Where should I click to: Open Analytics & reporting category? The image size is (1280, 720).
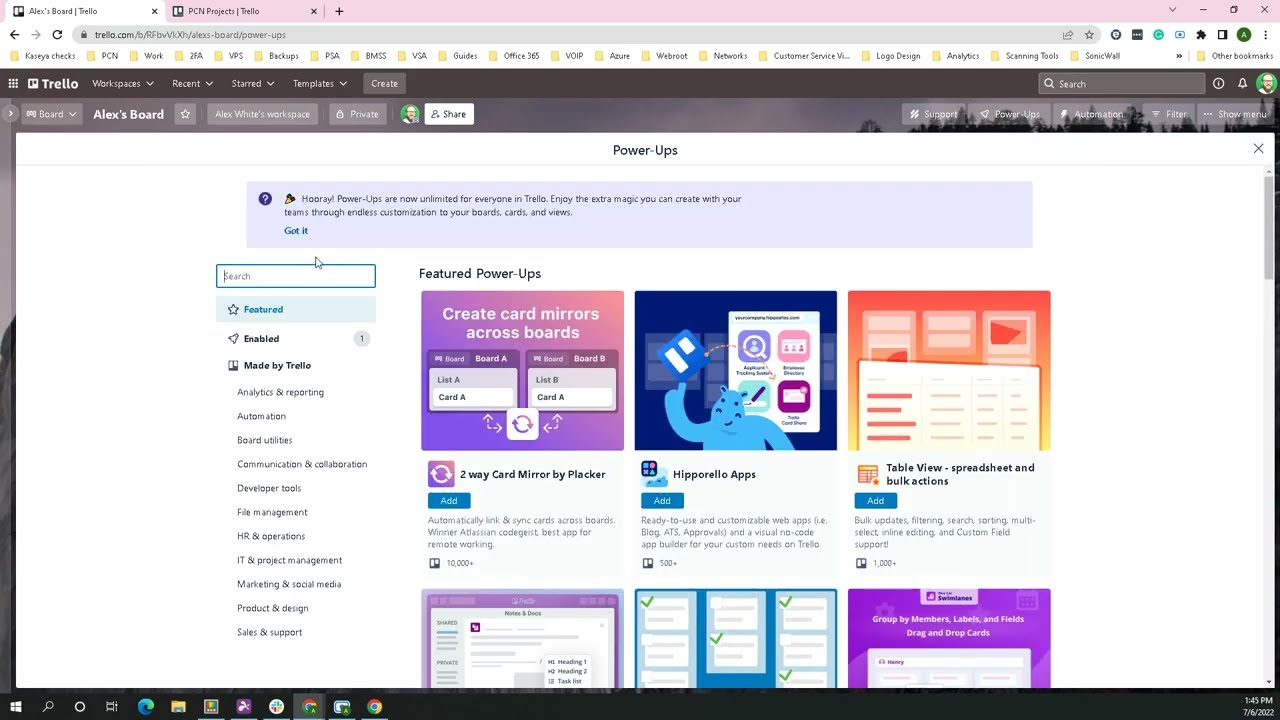click(280, 392)
